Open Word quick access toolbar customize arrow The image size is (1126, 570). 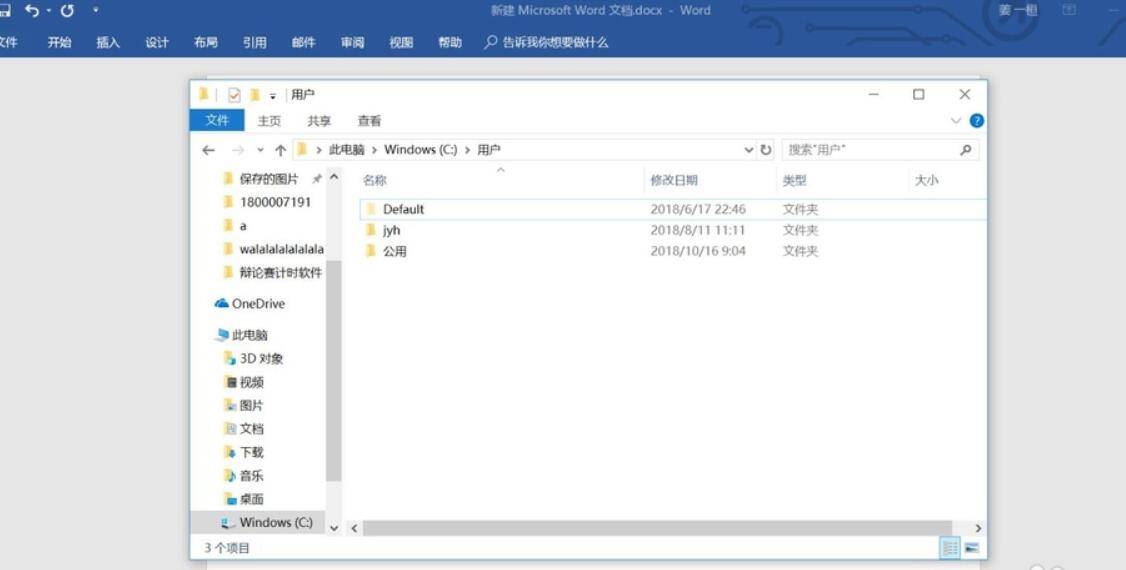point(96,10)
